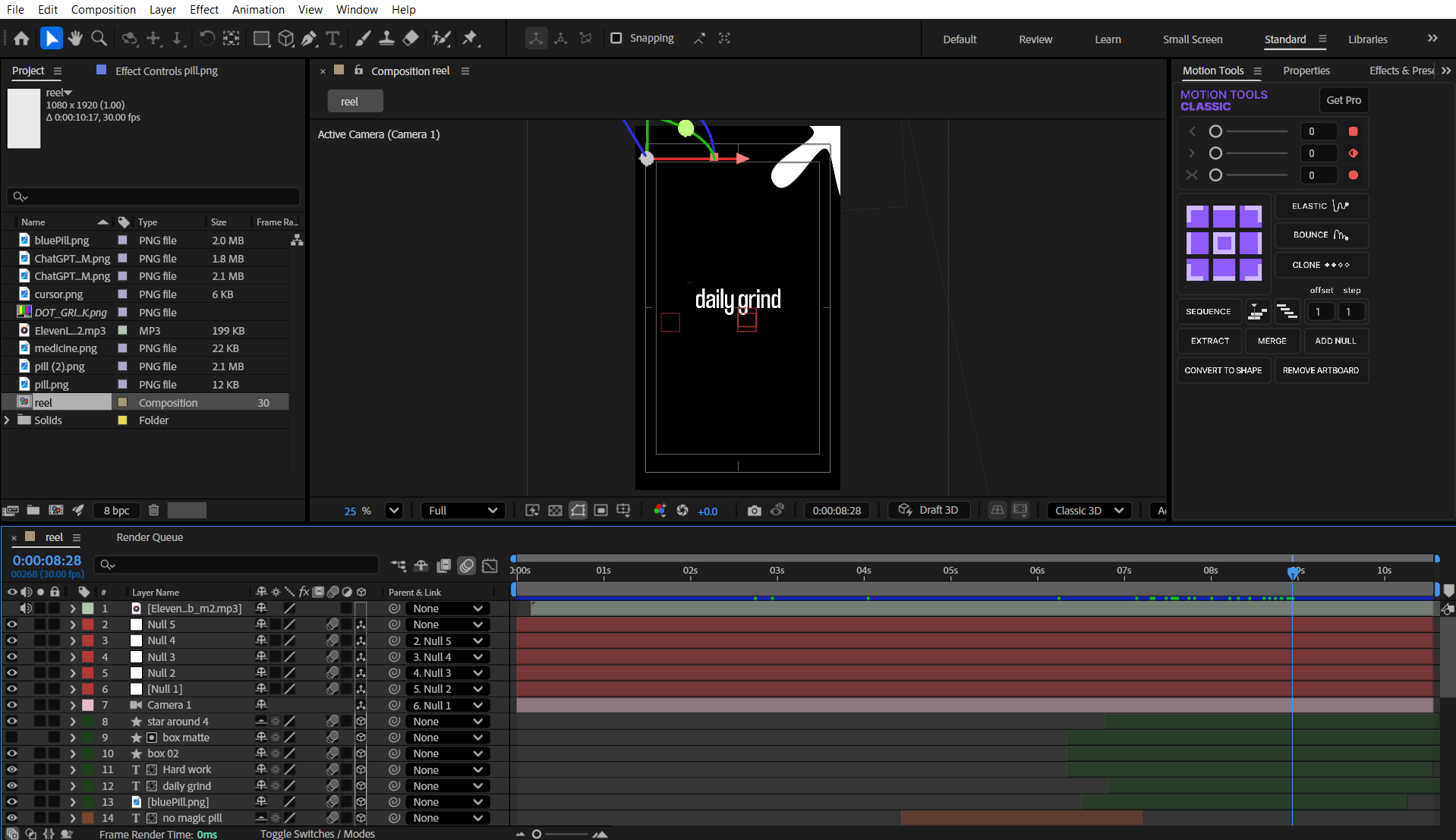Enable the Snapping checkbox

tap(616, 38)
